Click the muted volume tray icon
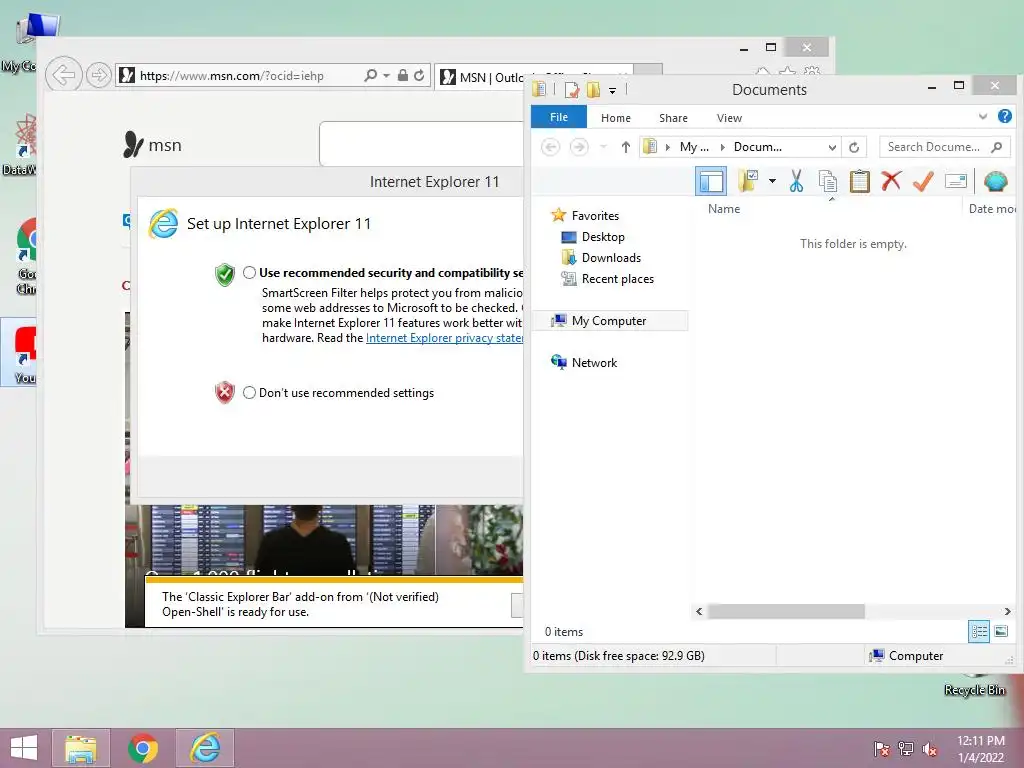The width and height of the screenshot is (1024, 768). coord(929,749)
